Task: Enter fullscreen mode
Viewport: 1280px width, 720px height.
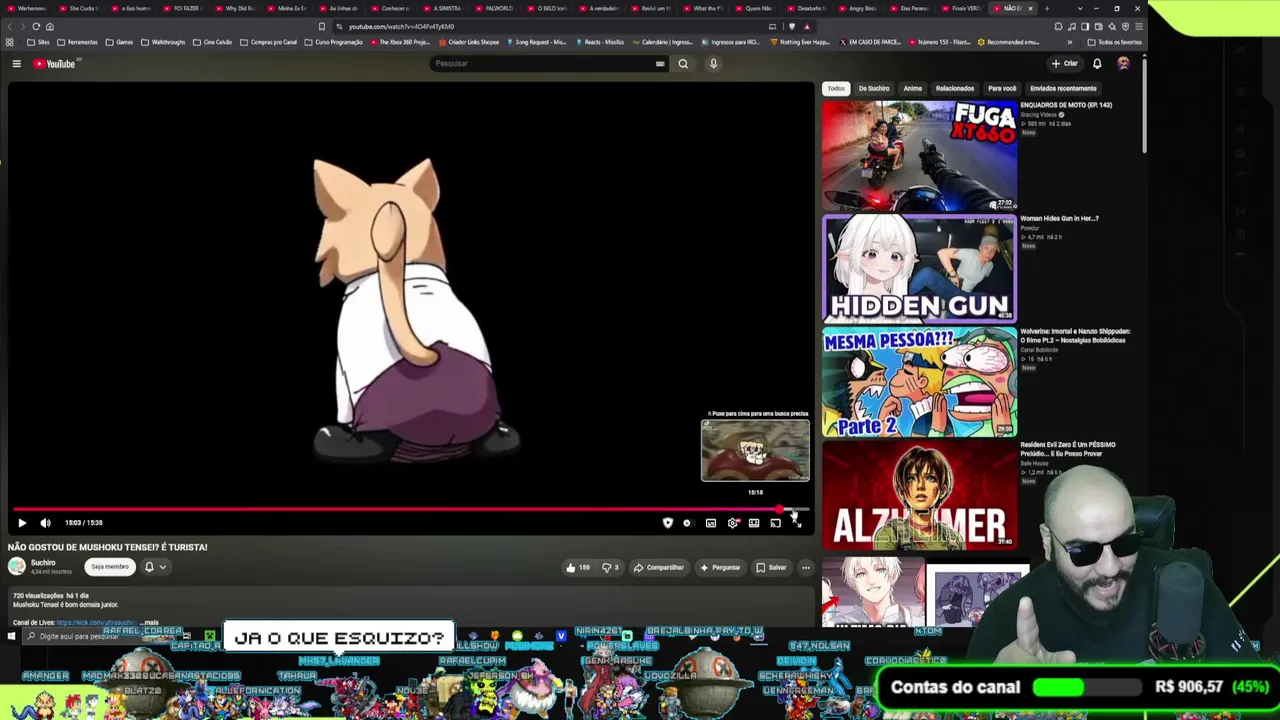Action: click(797, 522)
